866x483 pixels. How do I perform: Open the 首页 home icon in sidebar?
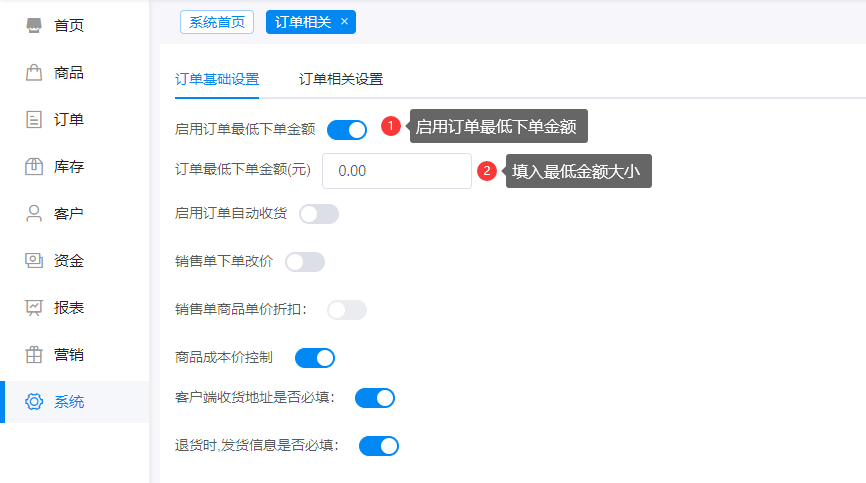pyautogui.click(x=34, y=26)
